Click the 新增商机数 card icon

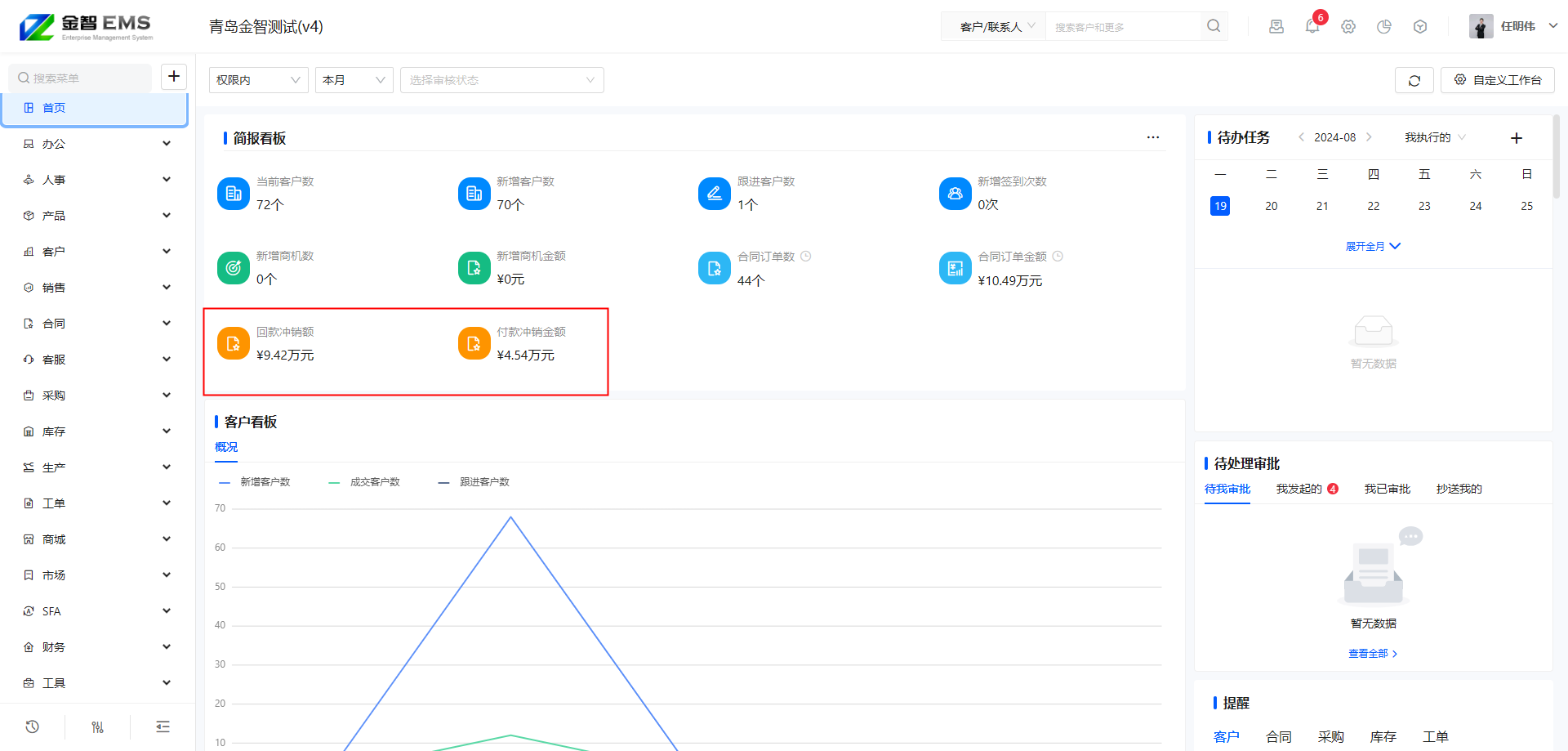pos(234,268)
